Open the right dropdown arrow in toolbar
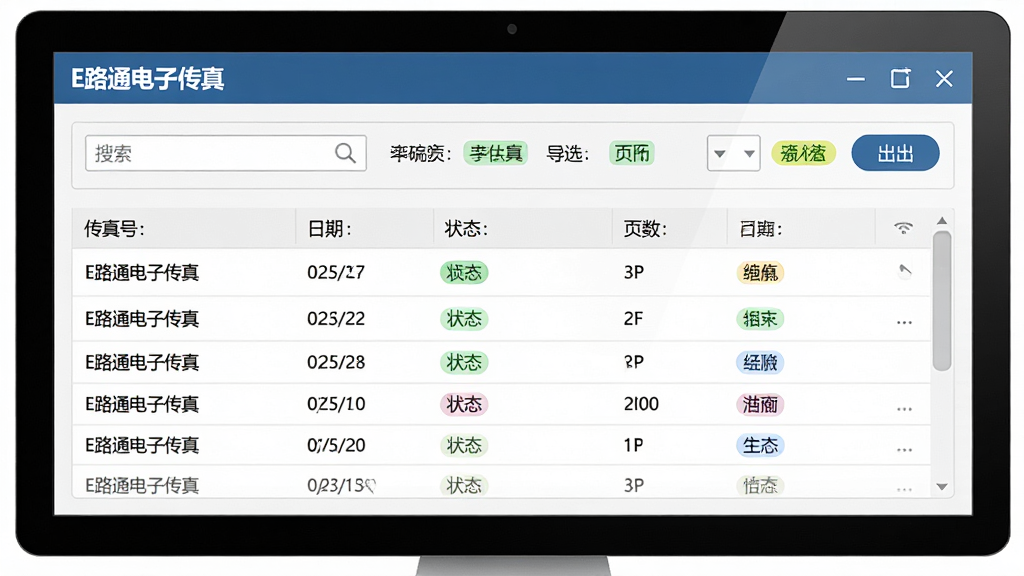 (749, 154)
